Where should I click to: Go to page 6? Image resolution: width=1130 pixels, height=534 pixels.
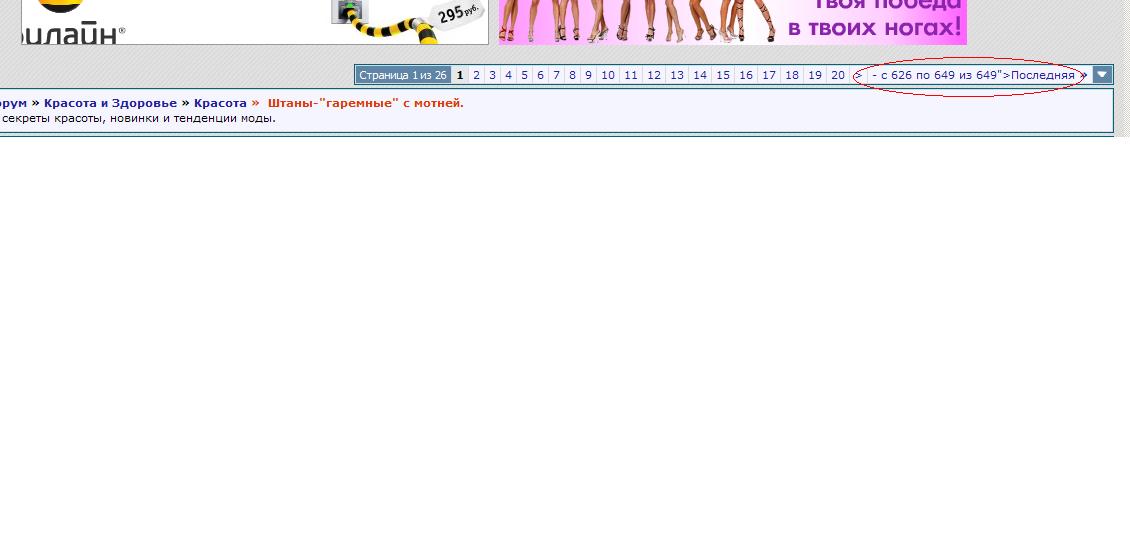(x=540, y=75)
